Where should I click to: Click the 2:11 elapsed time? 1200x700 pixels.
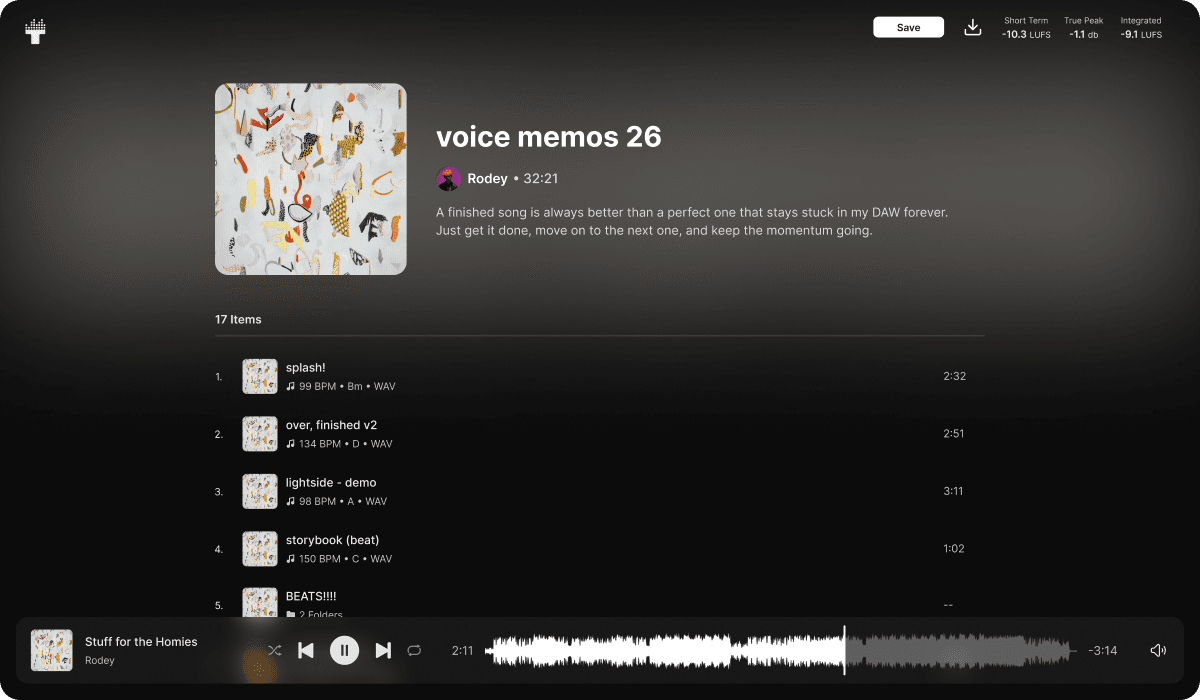[462, 651]
